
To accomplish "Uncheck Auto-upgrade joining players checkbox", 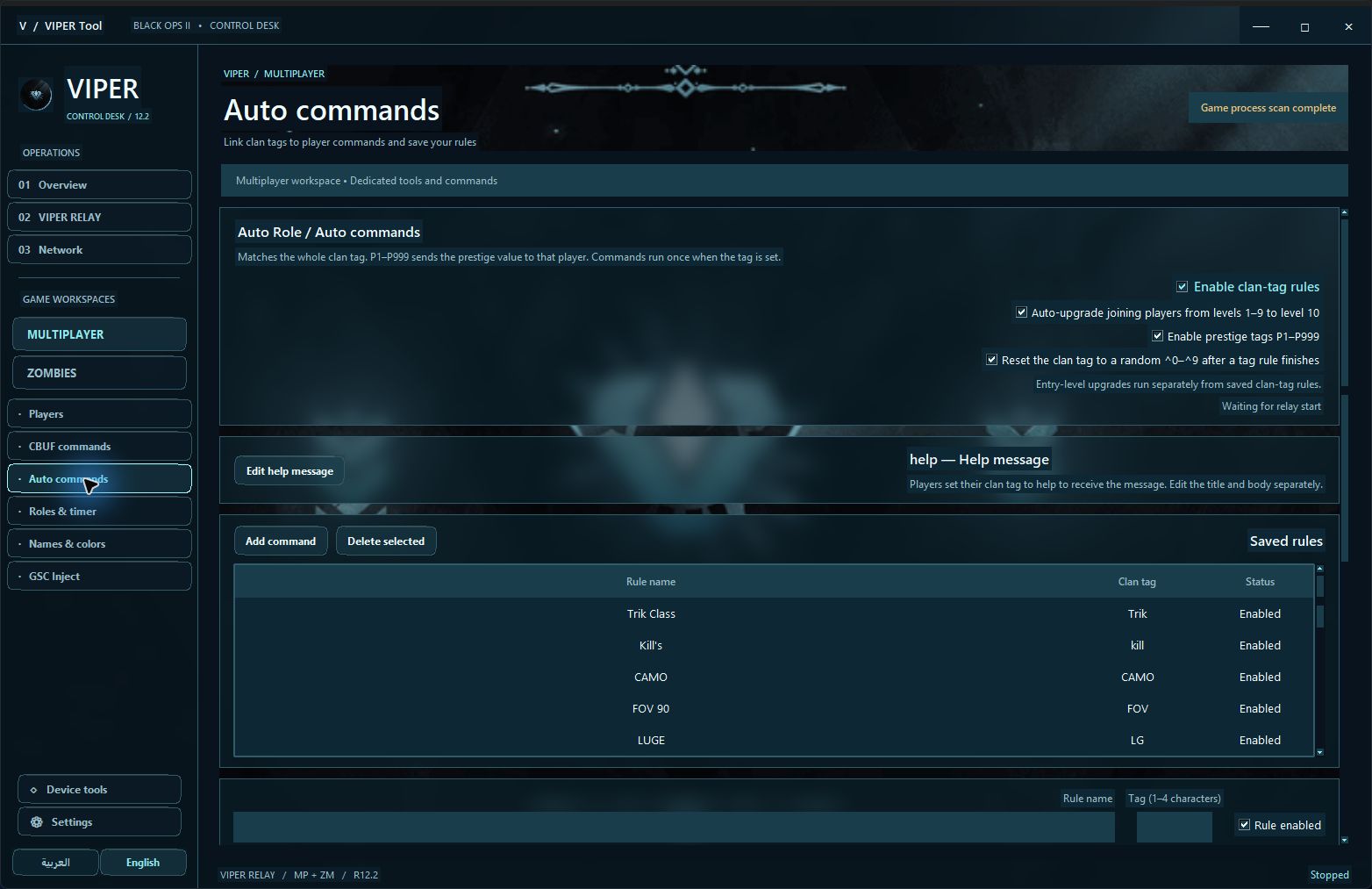I will [1021, 312].
